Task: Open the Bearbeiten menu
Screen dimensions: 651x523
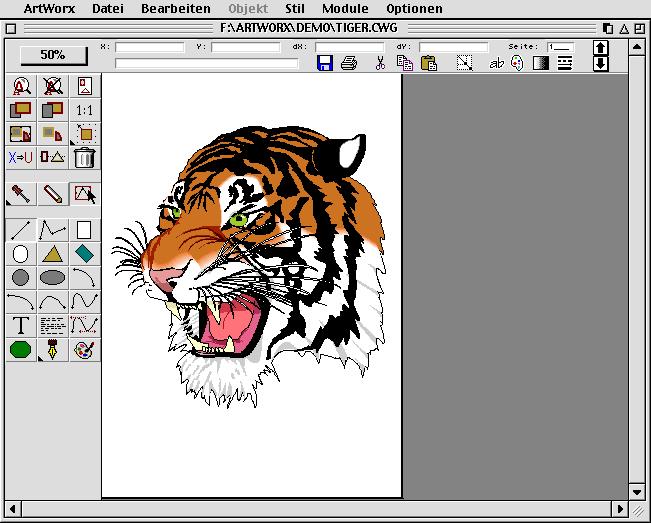Action: click(176, 8)
